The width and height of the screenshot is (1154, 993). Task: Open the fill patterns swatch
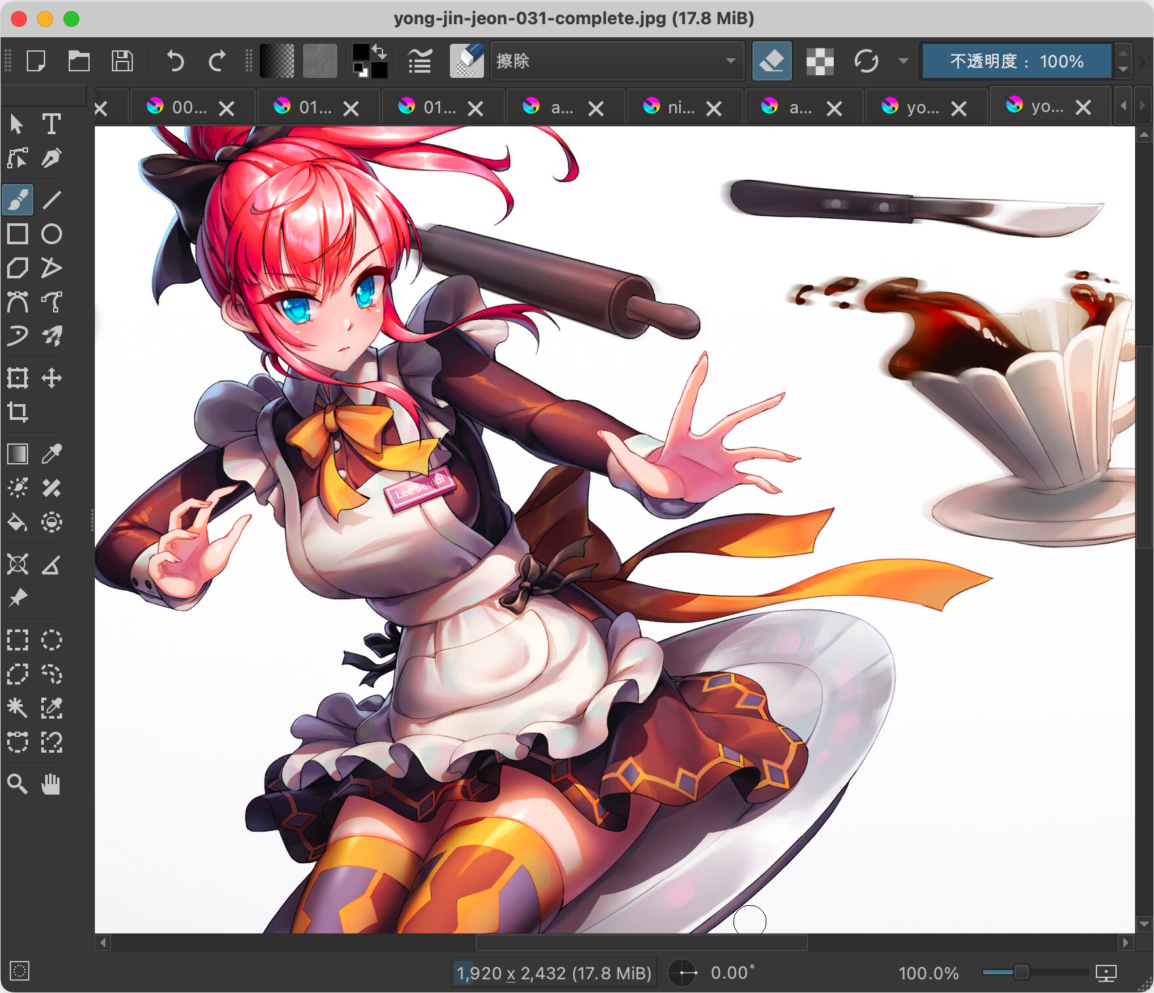(320, 60)
